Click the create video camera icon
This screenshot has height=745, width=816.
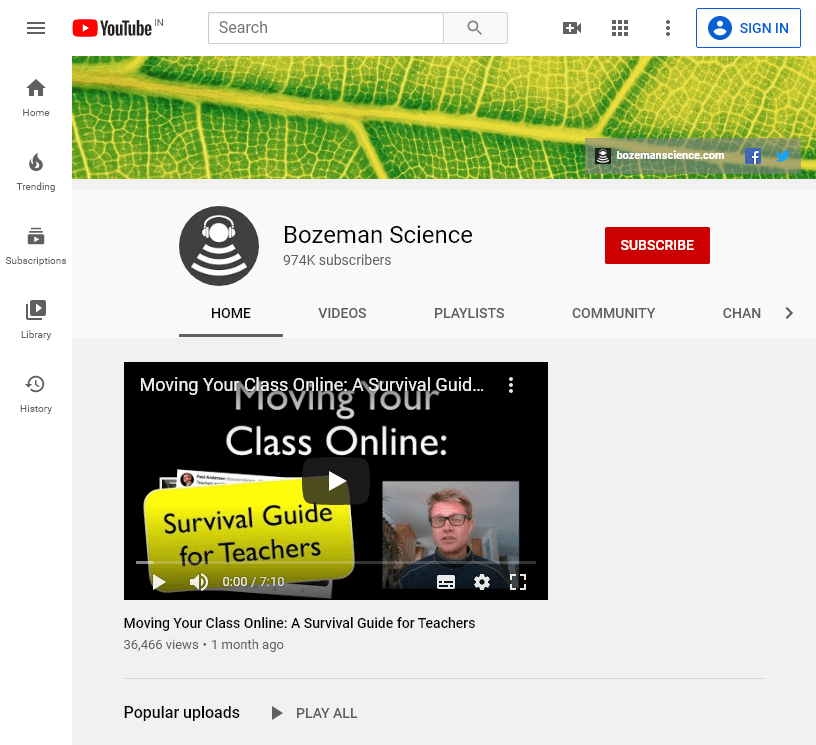[572, 28]
